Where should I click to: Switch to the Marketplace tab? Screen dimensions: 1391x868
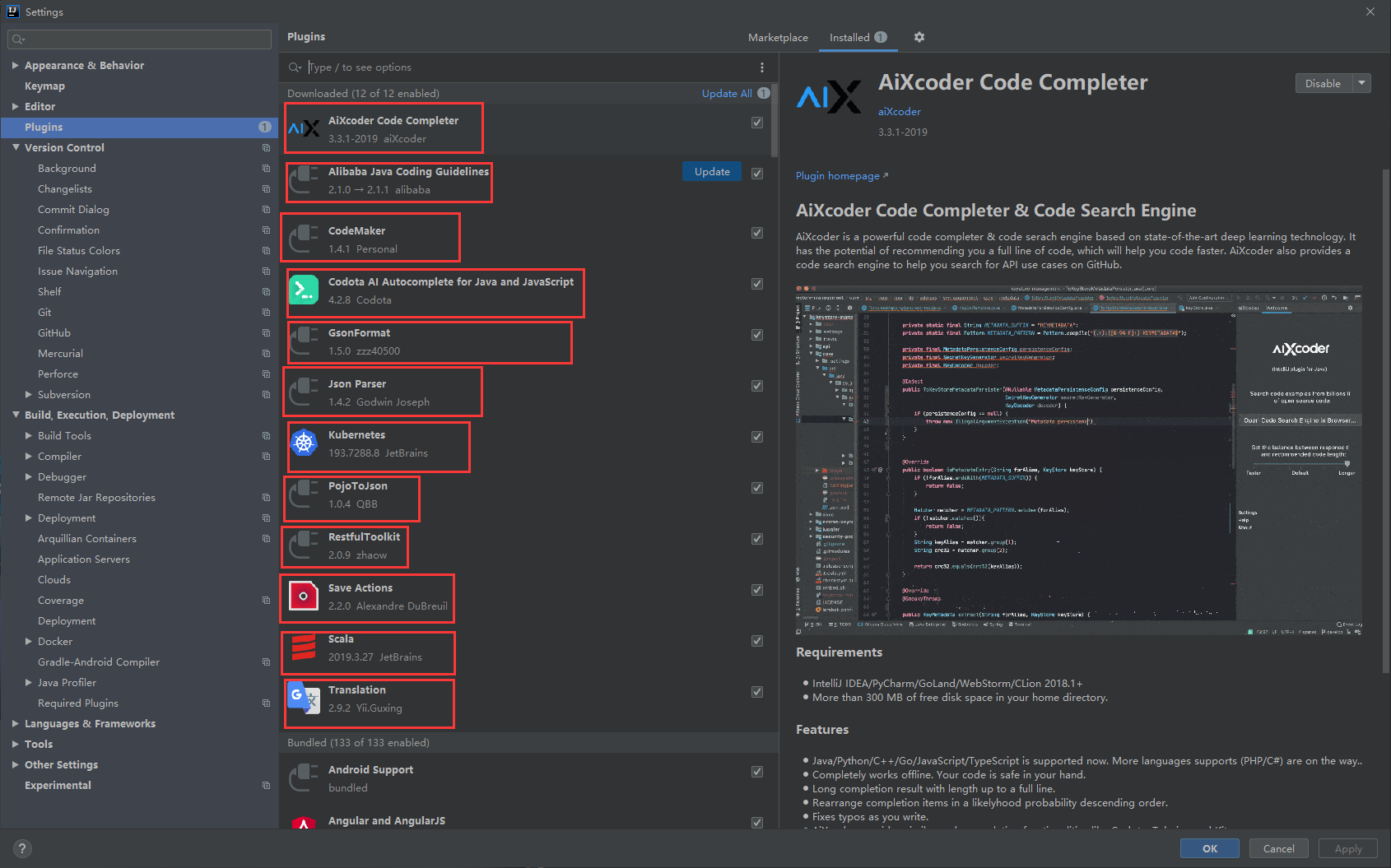click(x=778, y=37)
